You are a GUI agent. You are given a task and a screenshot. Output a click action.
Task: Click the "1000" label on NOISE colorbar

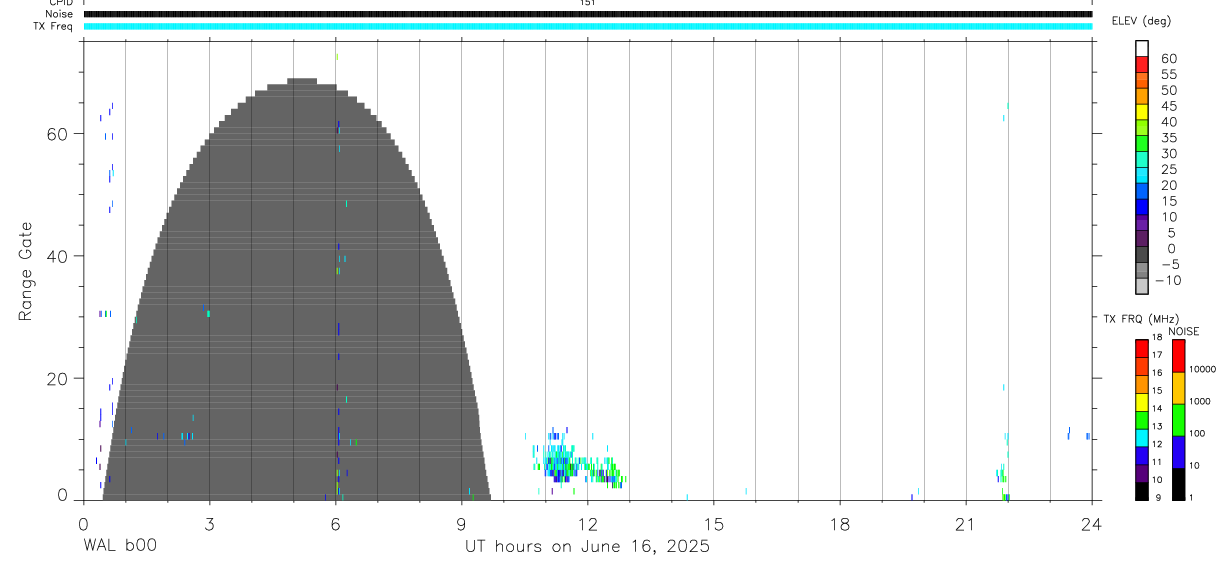pyautogui.click(x=1201, y=401)
